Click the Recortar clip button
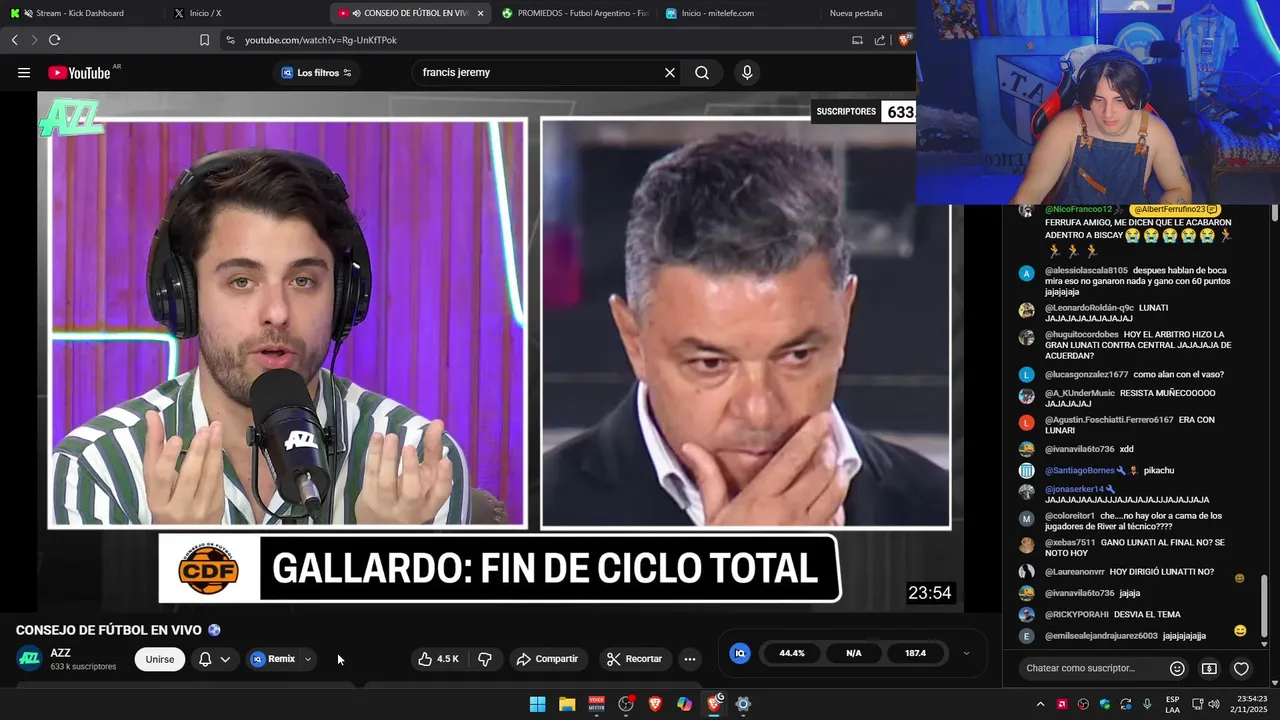1280x720 pixels. [634, 659]
